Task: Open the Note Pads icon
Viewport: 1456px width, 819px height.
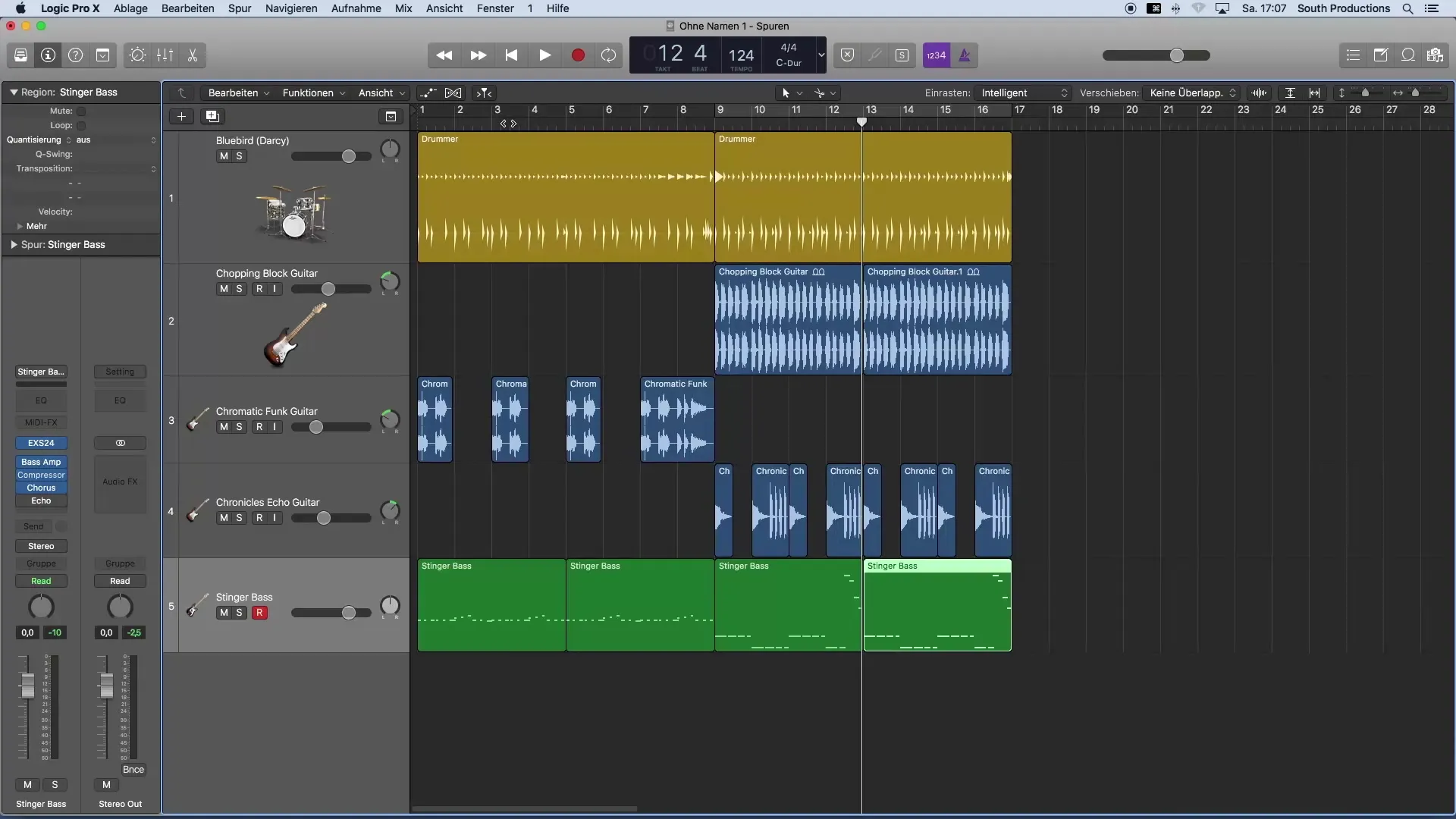Action: [1380, 55]
